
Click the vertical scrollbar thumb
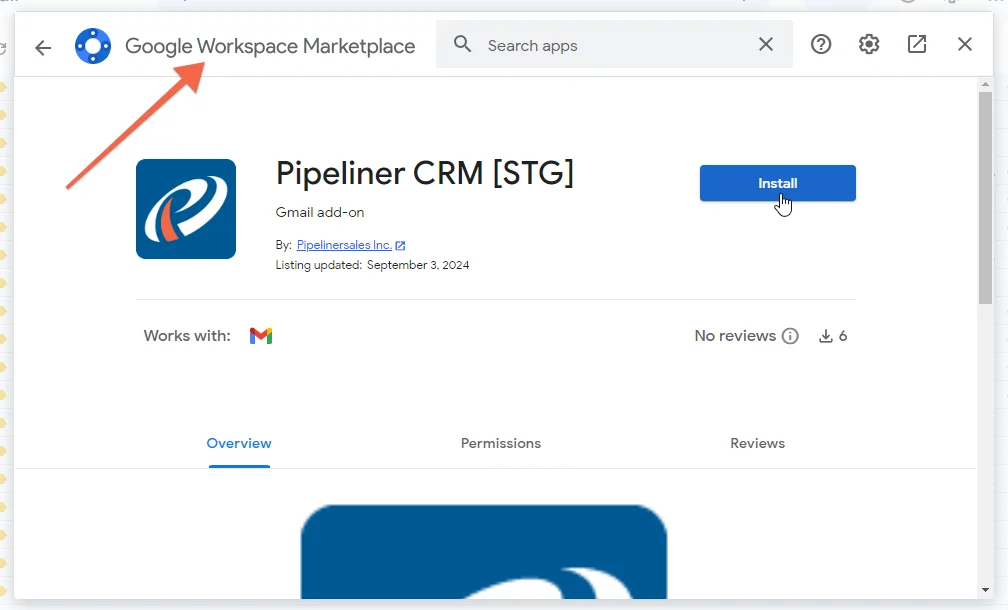coord(986,197)
